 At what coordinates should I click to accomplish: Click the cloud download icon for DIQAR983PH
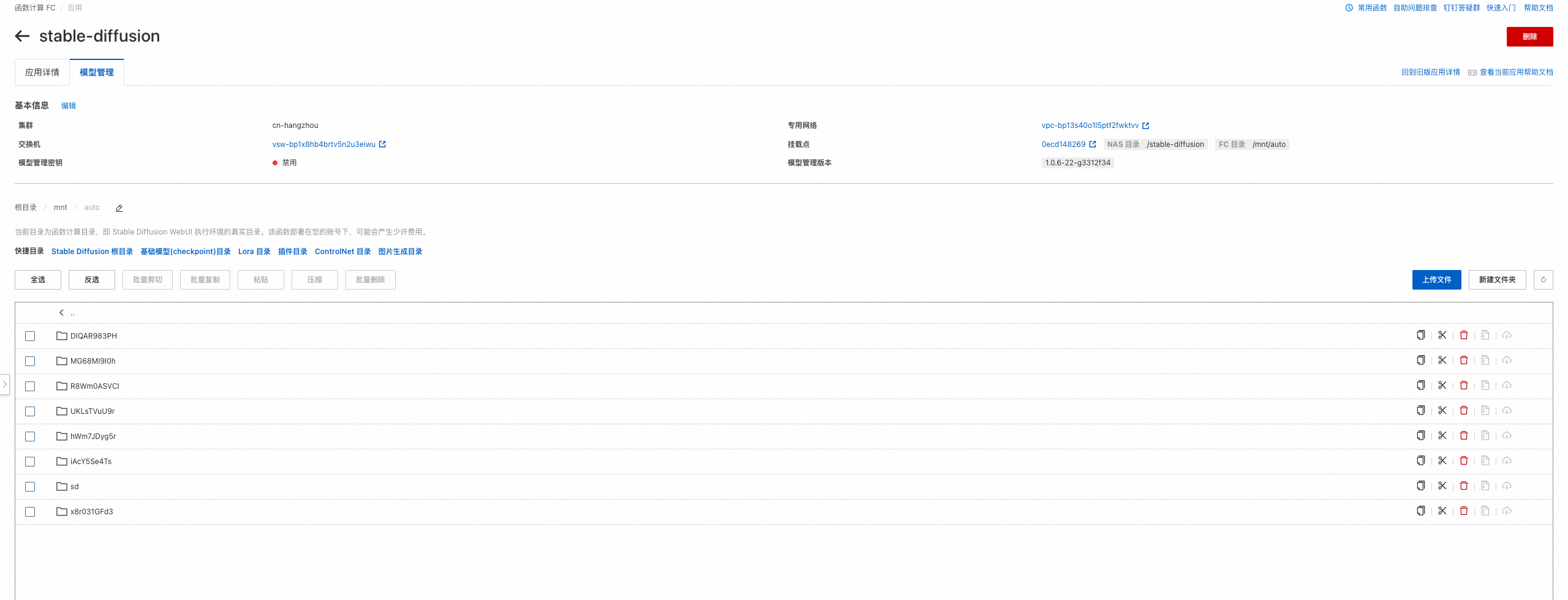click(1507, 335)
